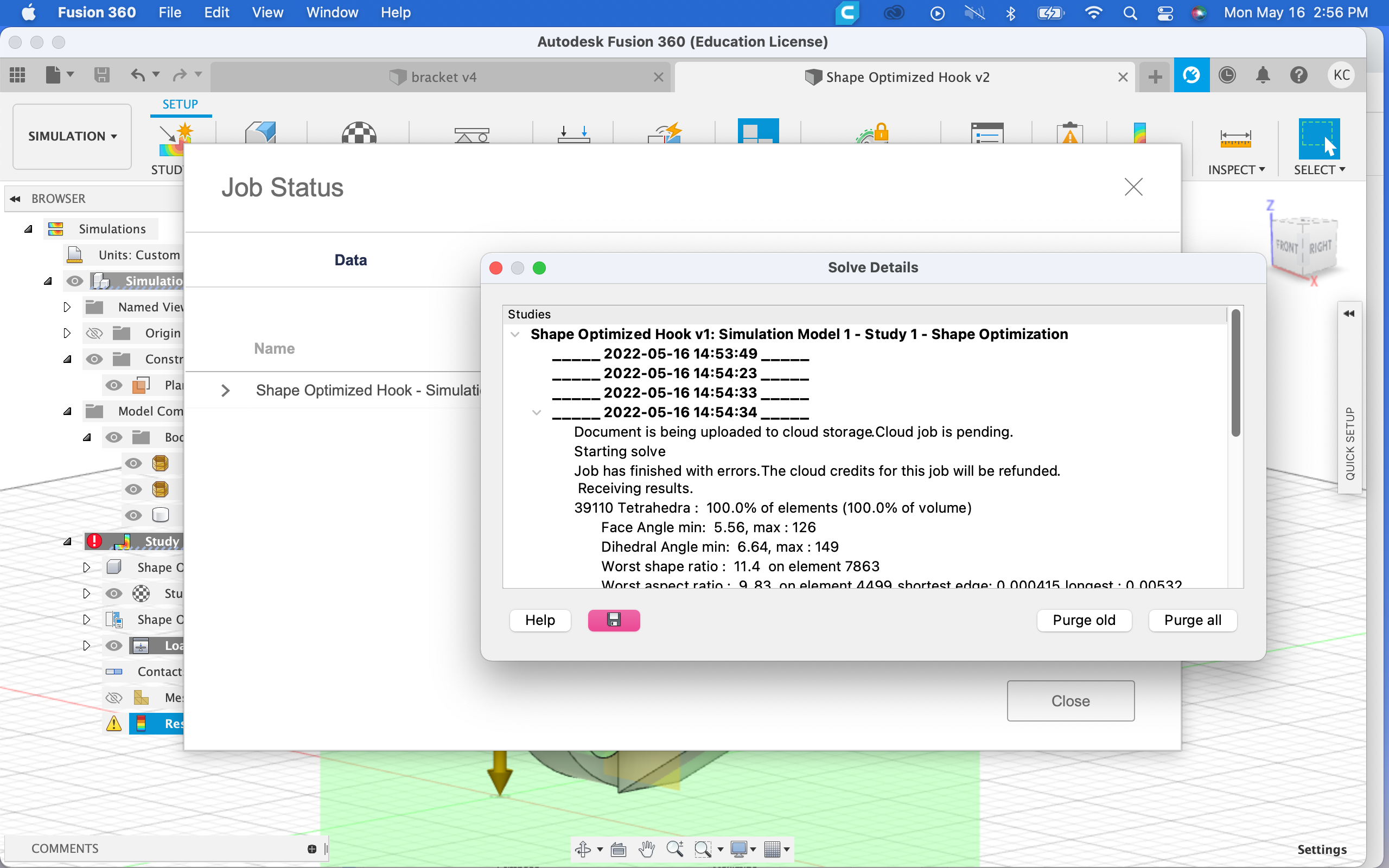Open the Job Status toolbar icon

1227,75
